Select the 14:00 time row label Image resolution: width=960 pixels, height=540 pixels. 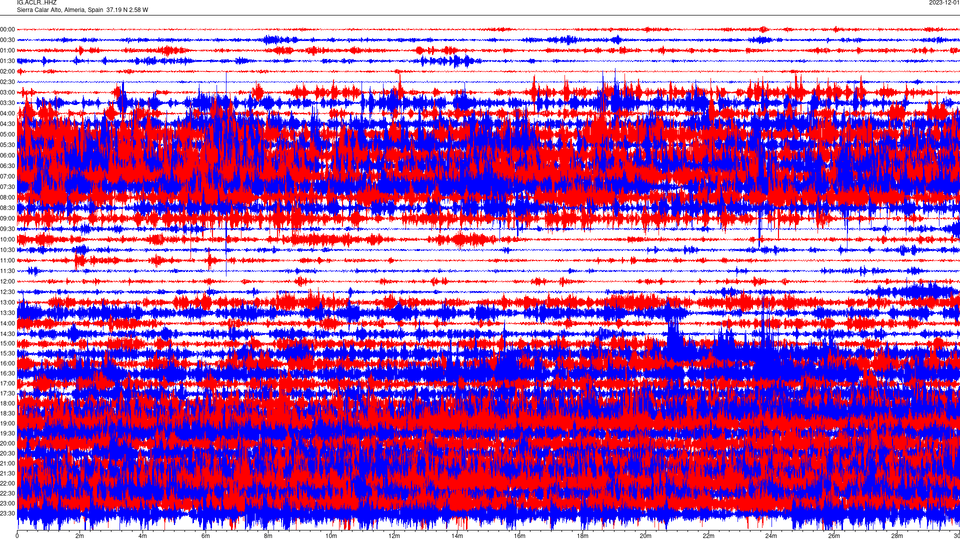[7, 323]
